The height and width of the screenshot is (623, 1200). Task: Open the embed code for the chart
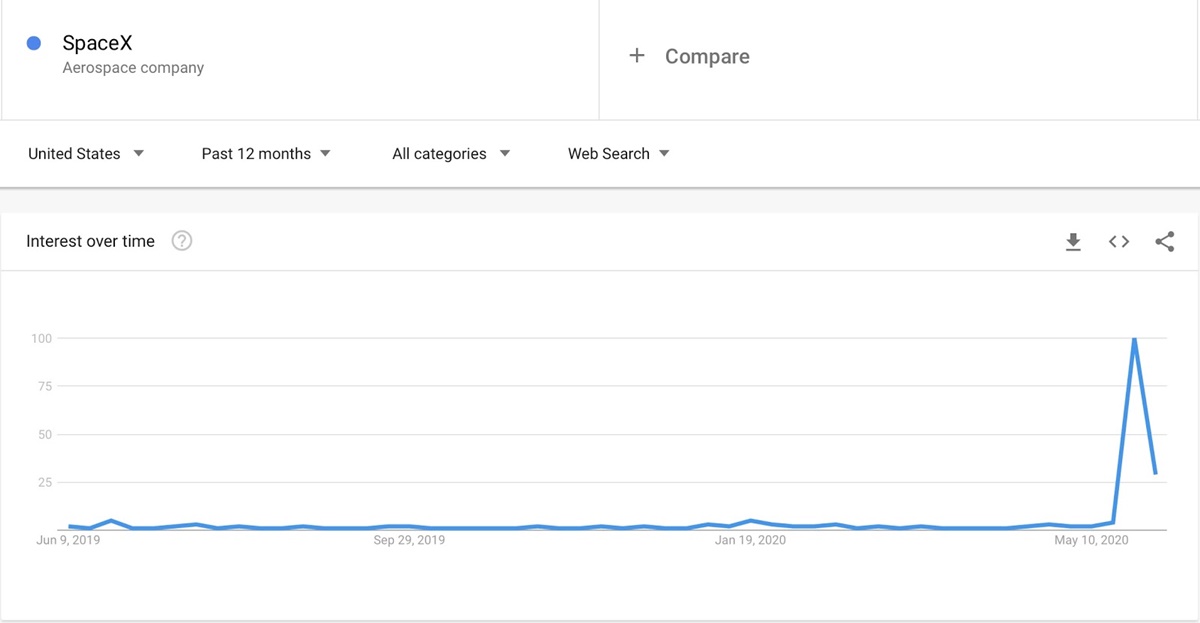pyautogui.click(x=1118, y=241)
